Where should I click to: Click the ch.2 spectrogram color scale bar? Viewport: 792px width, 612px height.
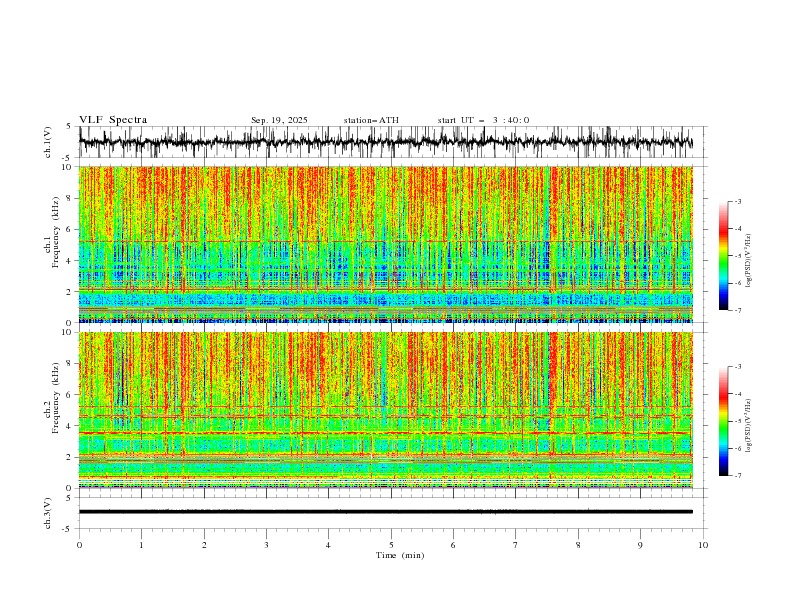coord(723,421)
